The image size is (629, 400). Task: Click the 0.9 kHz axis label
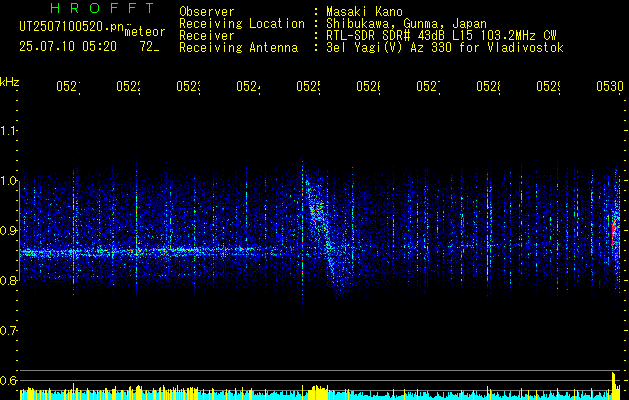pyautogui.click(x=8, y=231)
